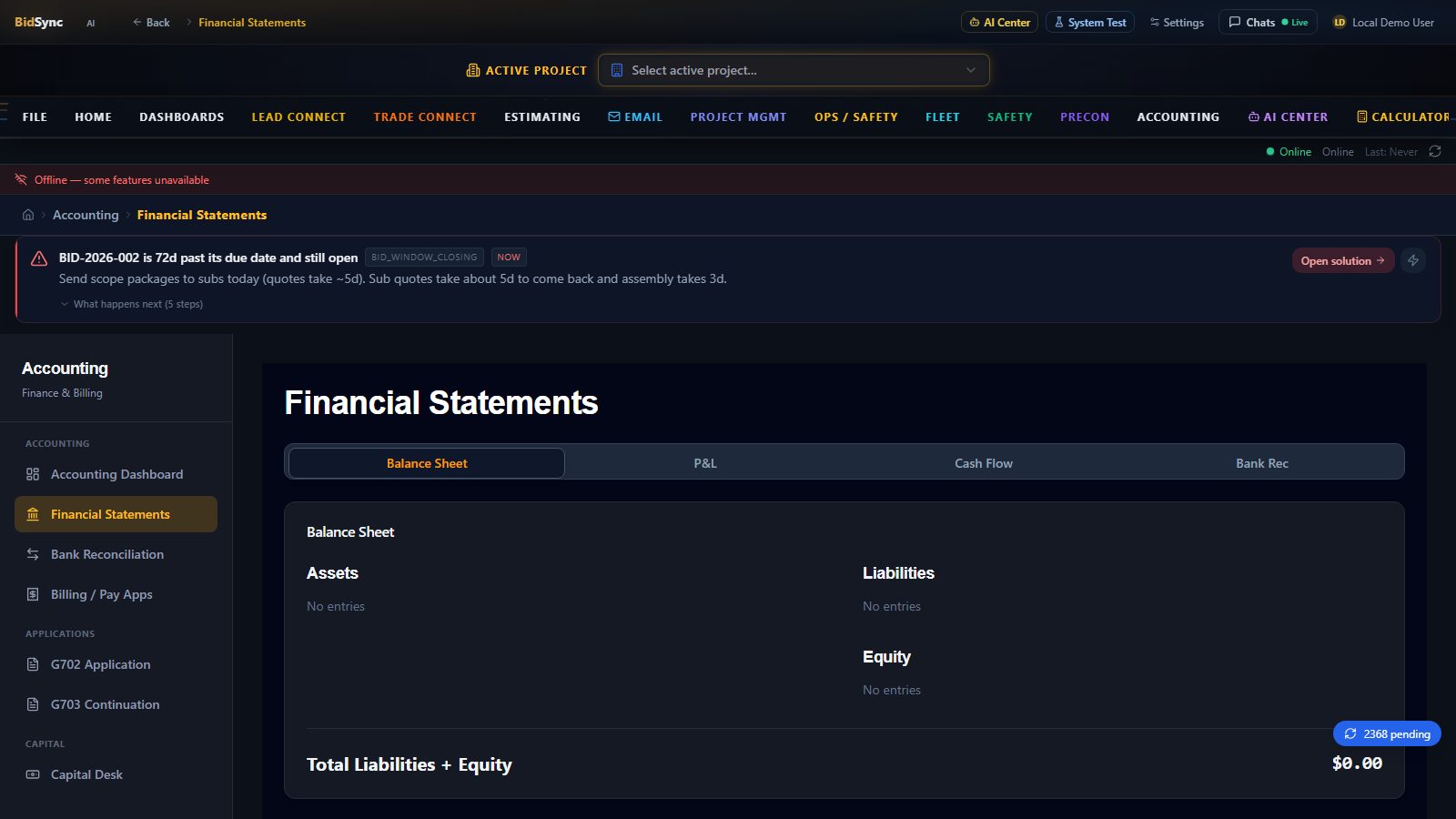The image size is (1456, 819).
Task: Click the offline wifi-off icon in banner
Action: tap(21, 179)
